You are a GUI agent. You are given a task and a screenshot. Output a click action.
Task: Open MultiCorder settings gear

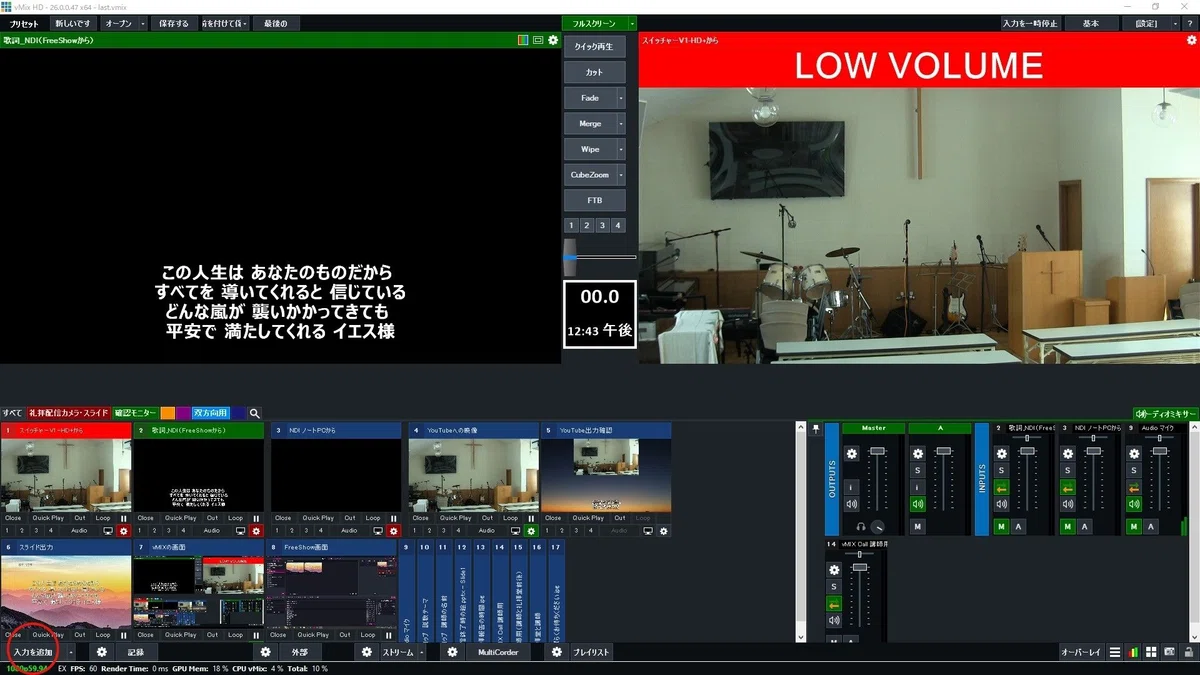pos(452,652)
